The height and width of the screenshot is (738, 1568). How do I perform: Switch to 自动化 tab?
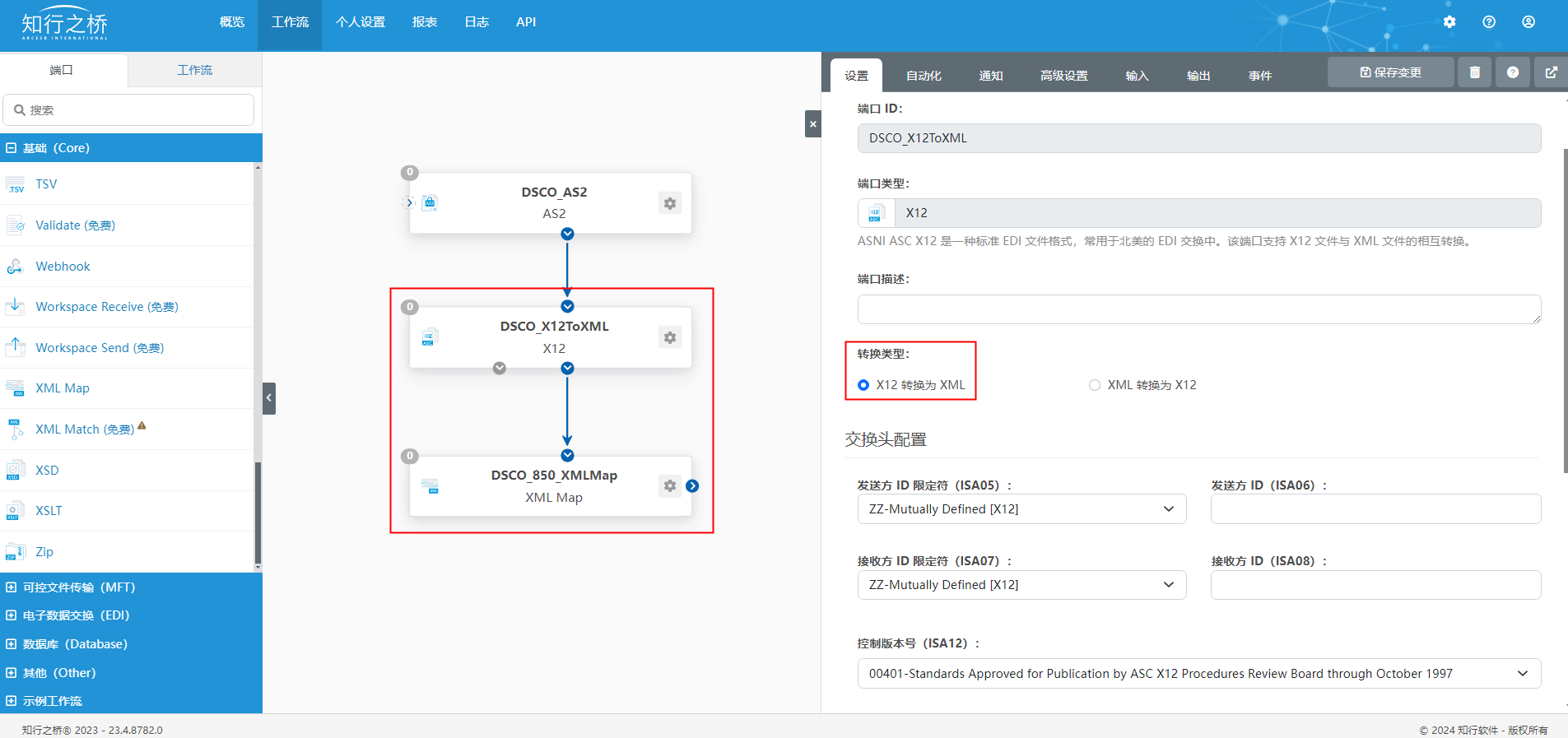click(924, 76)
